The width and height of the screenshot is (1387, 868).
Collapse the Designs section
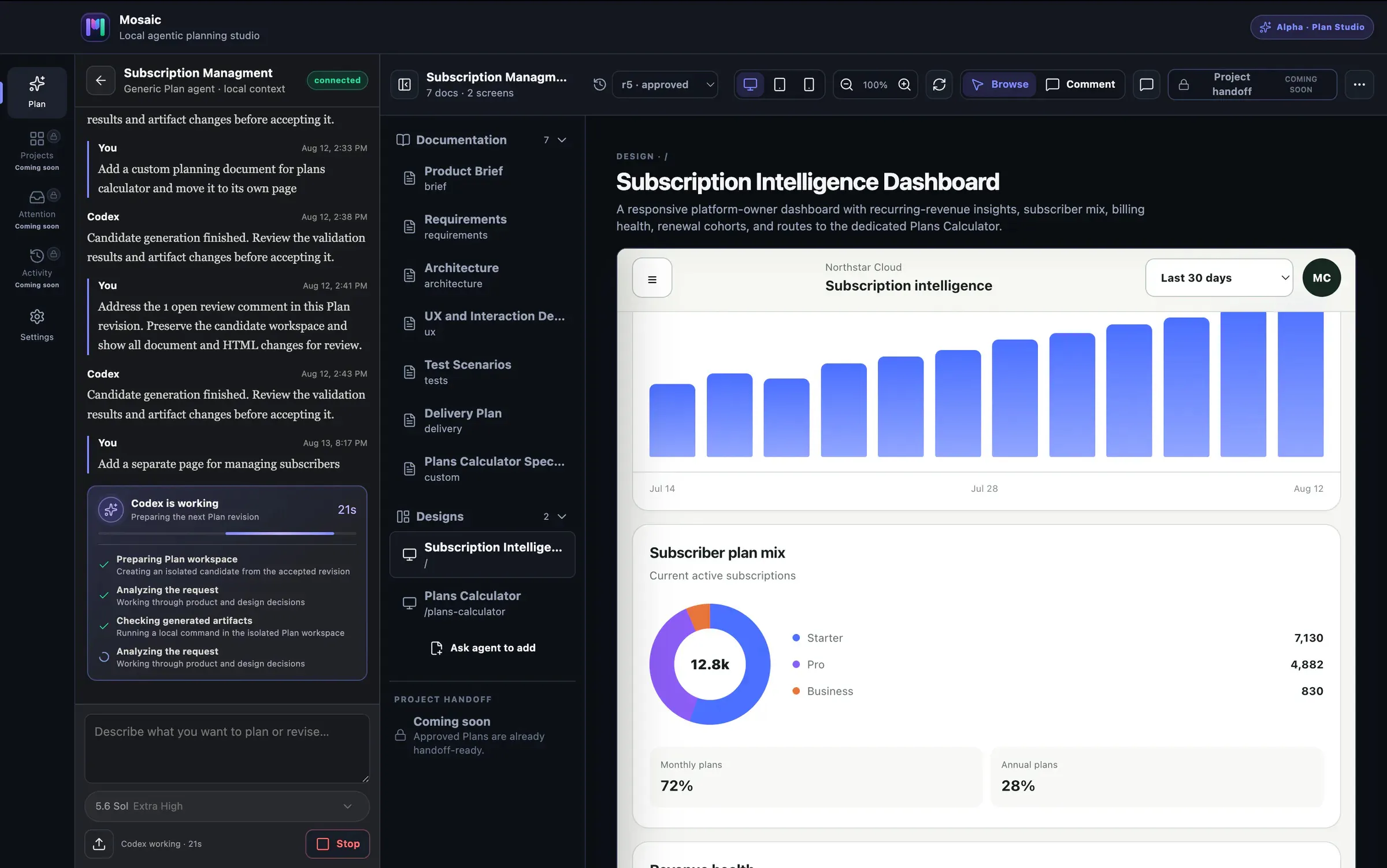point(562,516)
